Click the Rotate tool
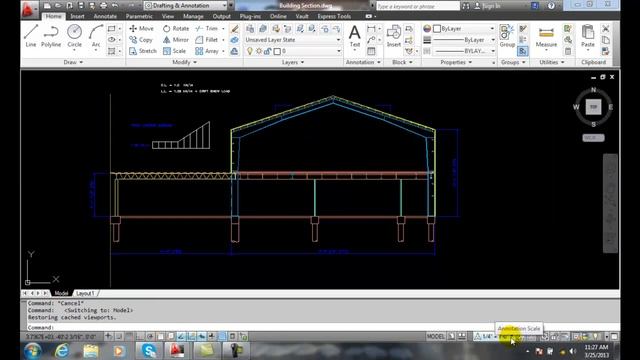640x360 pixels. click(x=176, y=29)
